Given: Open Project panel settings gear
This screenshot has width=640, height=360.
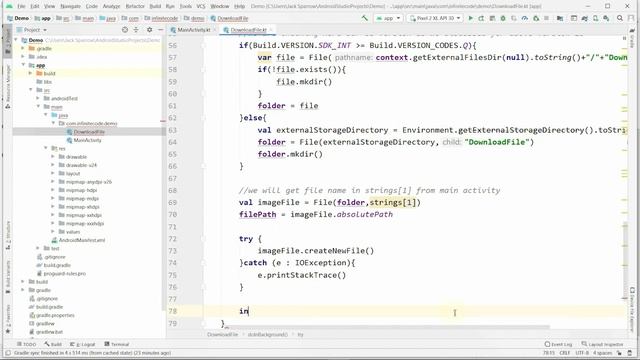Looking at the screenshot, I should pyautogui.click(x=149, y=30).
